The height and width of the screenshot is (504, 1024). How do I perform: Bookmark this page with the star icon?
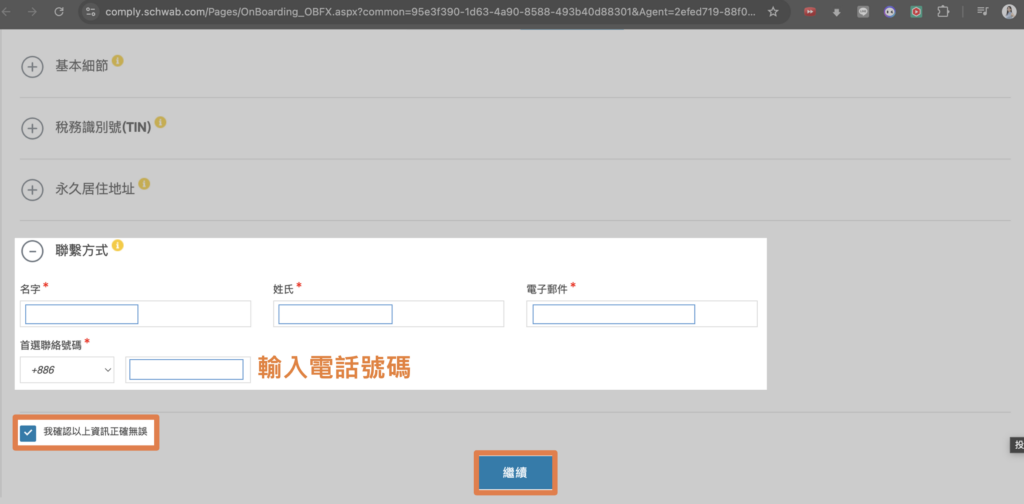coord(774,12)
